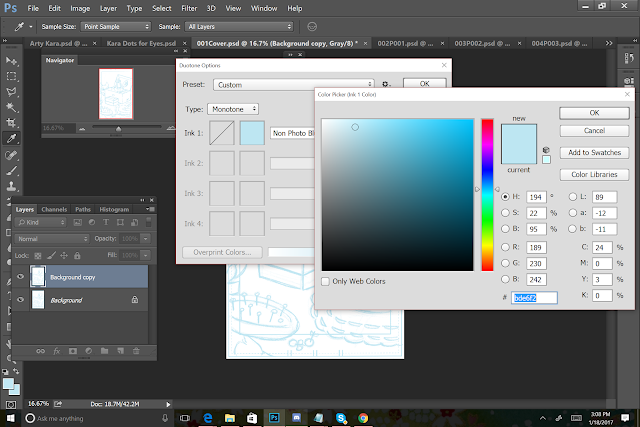Select the Eyedropper tool in the toolbar
Image resolution: width=640 pixels, height=427 pixels.
tap(11, 138)
